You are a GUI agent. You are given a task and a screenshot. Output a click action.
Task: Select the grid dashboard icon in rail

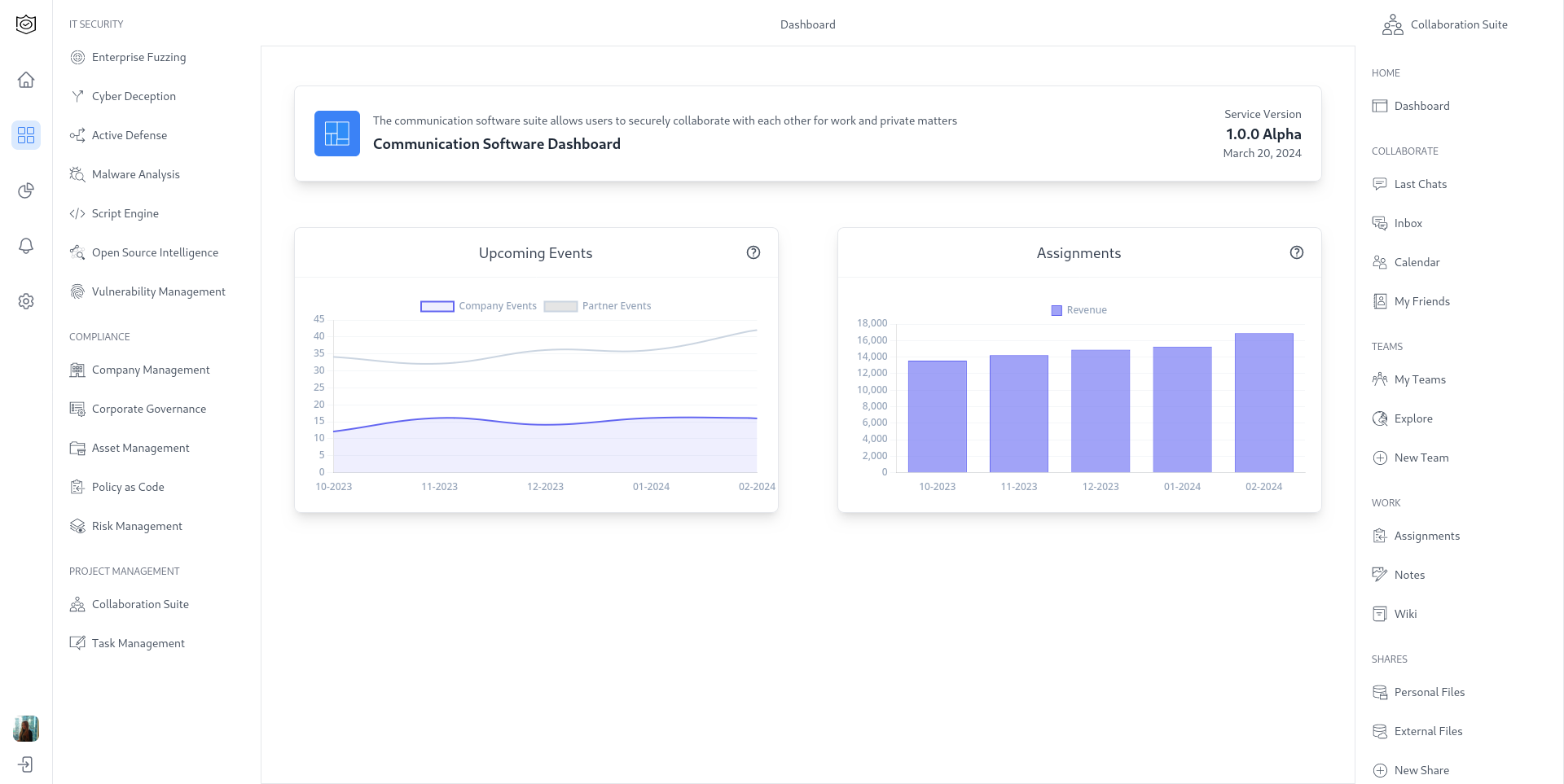pyautogui.click(x=26, y=135)
